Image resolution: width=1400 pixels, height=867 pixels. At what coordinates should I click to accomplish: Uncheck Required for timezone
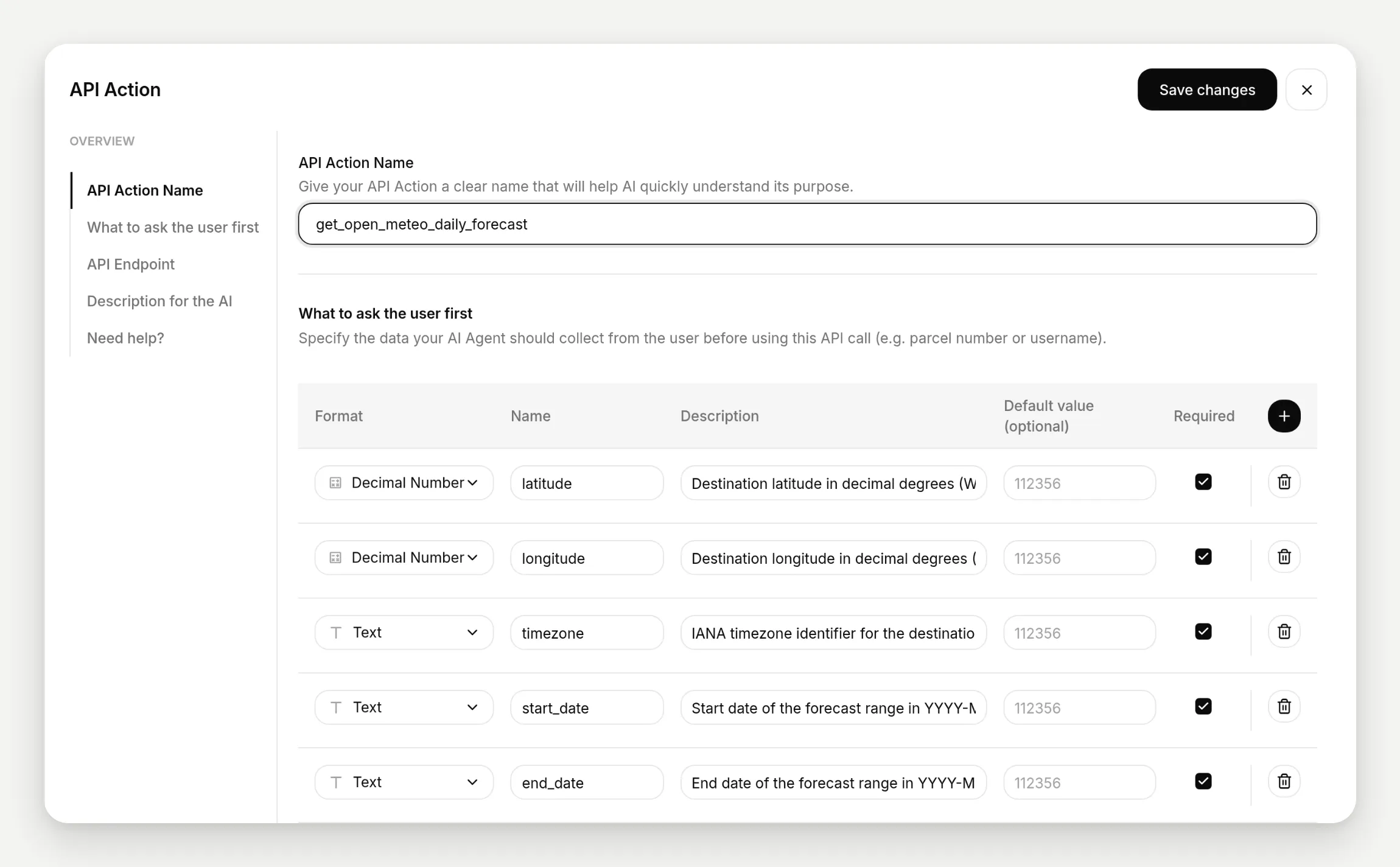pyautogui.click(x=1203, y=632)
